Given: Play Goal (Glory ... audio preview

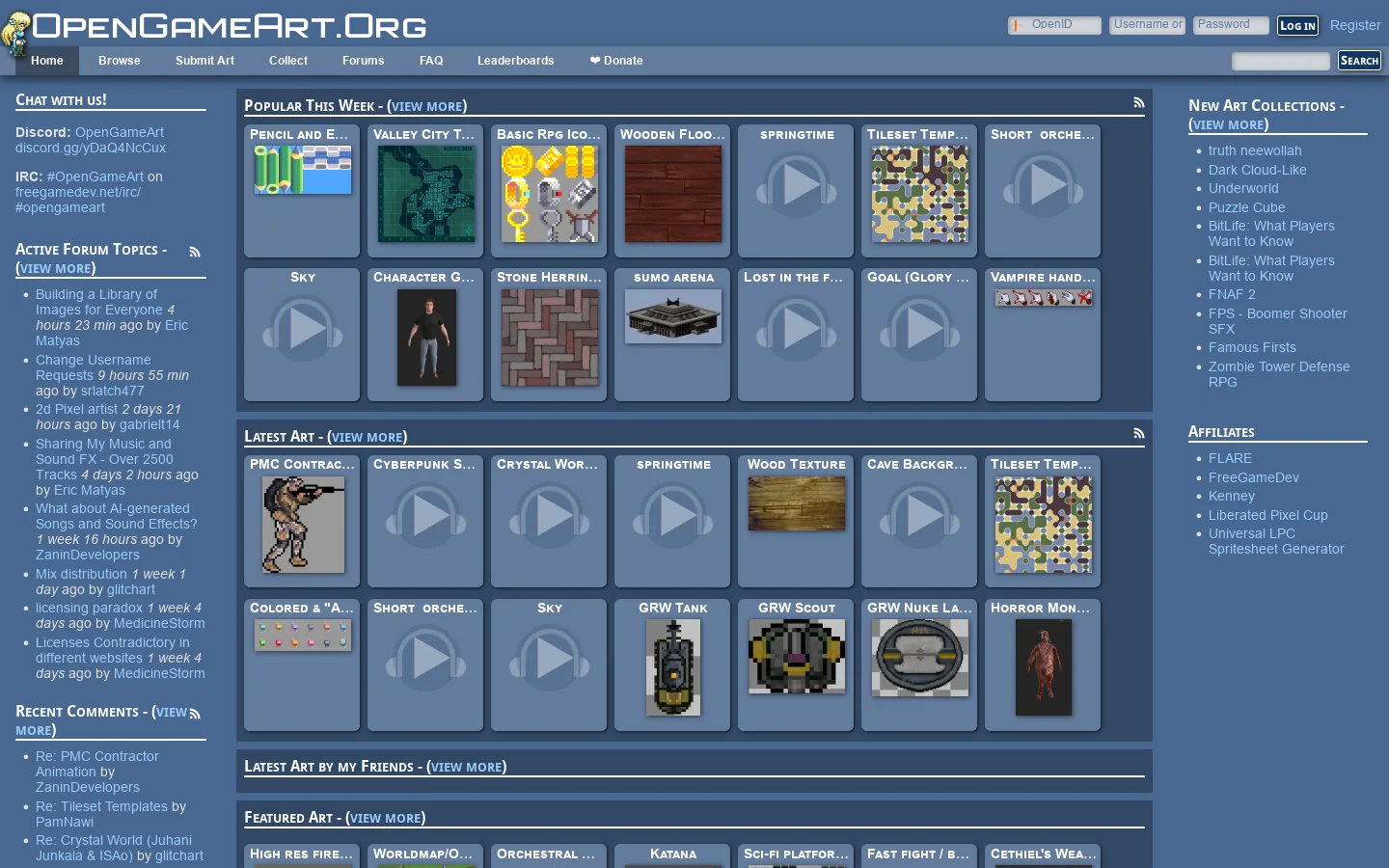Looking at the screenshot, I should [919, 327].
